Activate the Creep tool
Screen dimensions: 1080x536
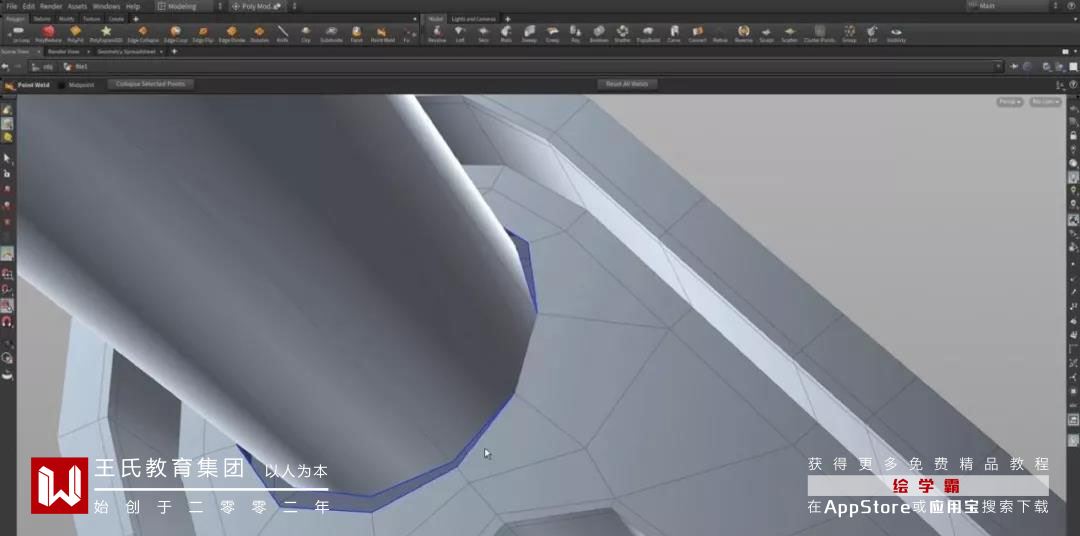552,34
